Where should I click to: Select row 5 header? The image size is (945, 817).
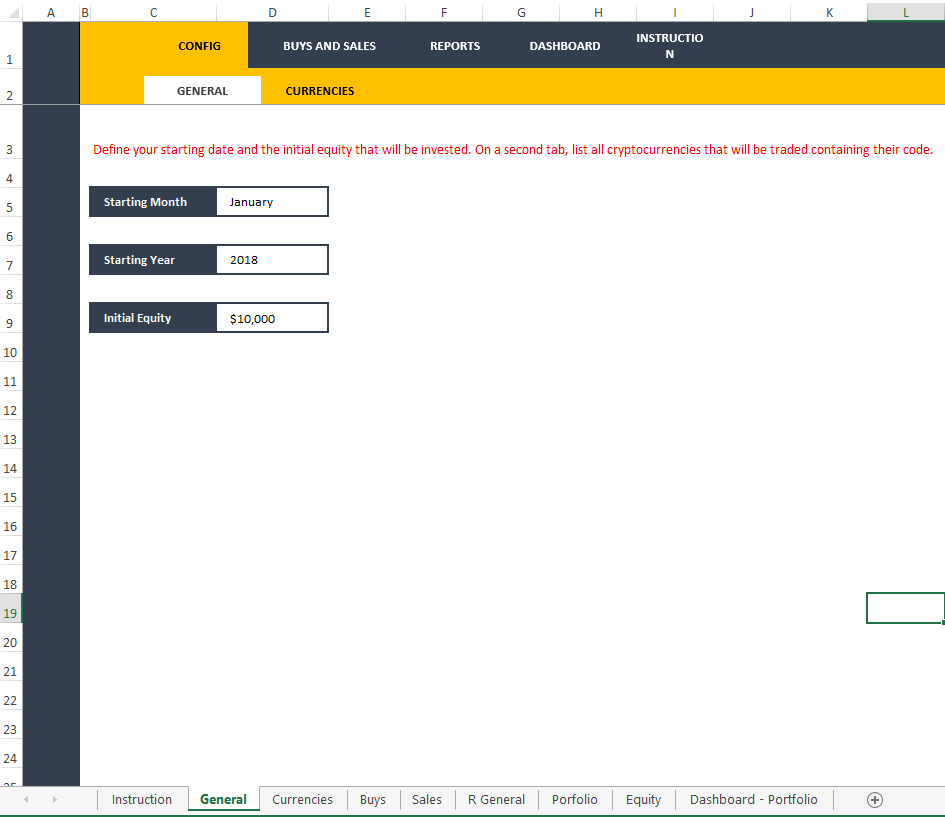pyautogui.click(x=11, y=202)
